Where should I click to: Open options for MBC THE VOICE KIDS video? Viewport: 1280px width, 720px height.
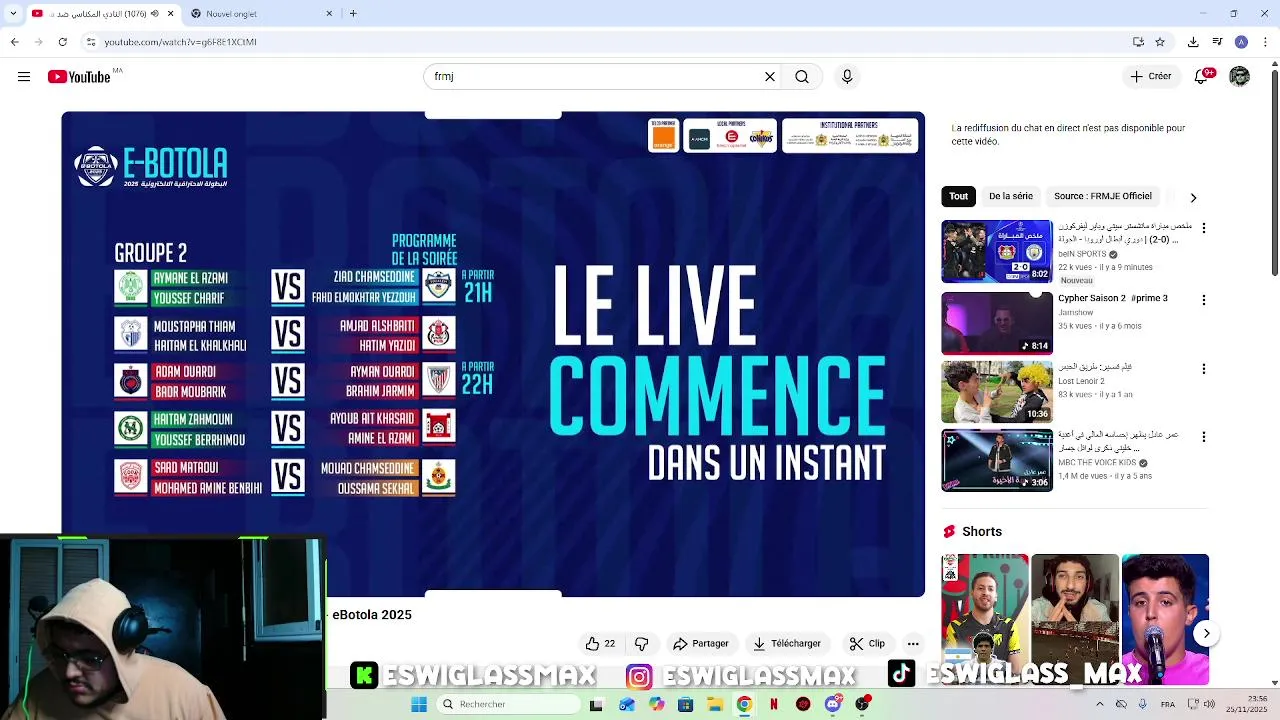tap(1203, 437)
